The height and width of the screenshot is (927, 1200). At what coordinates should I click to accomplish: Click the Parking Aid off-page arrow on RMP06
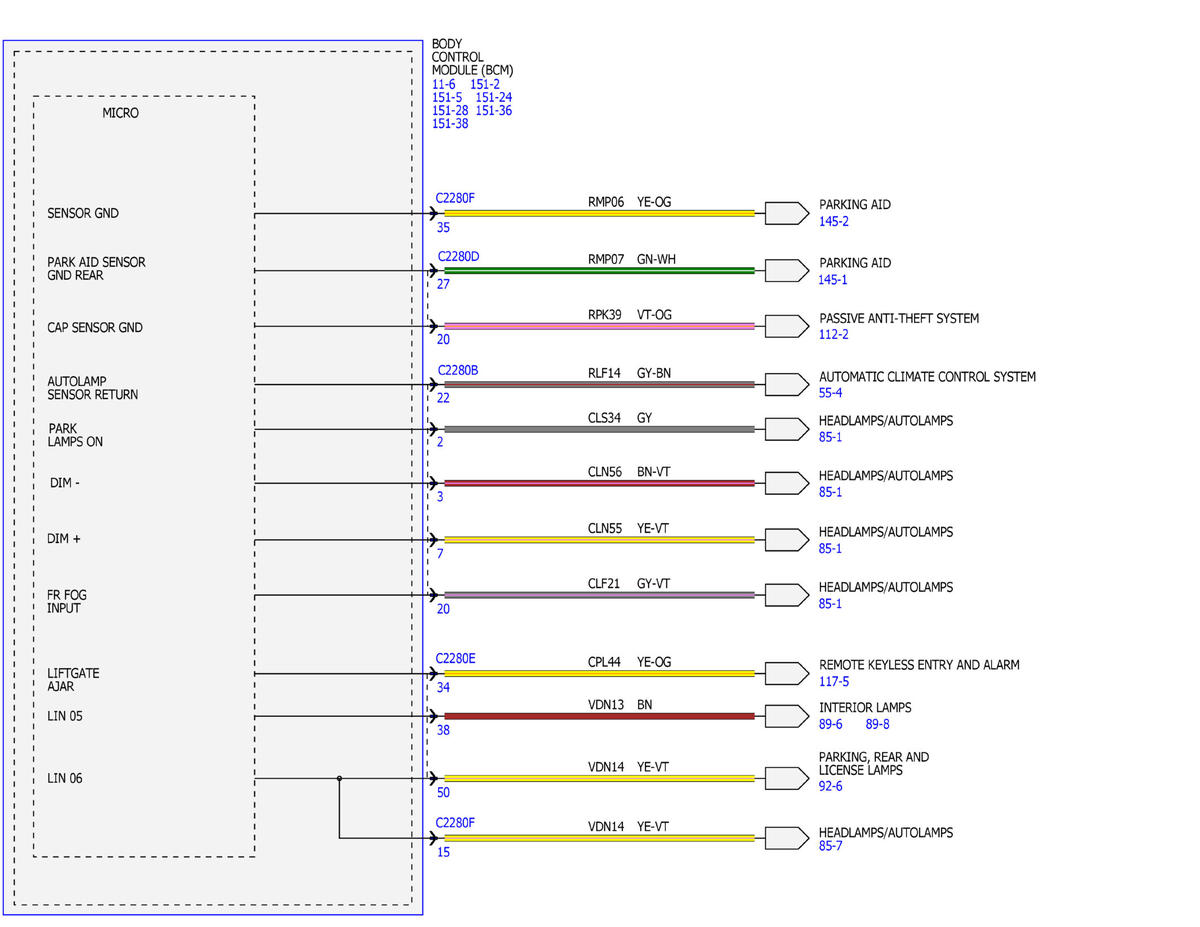(786, 213)
